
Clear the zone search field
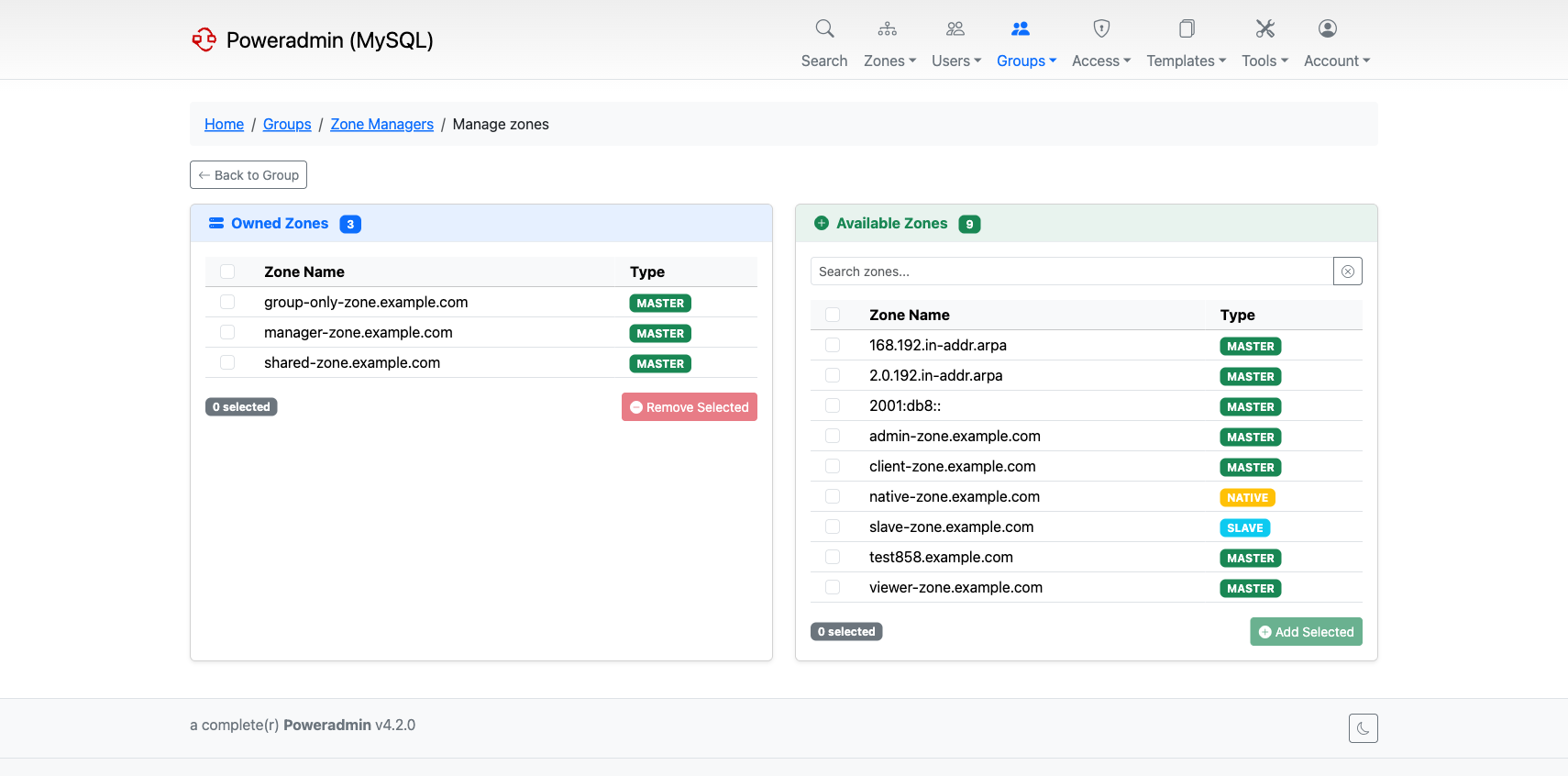[1347, 272]
